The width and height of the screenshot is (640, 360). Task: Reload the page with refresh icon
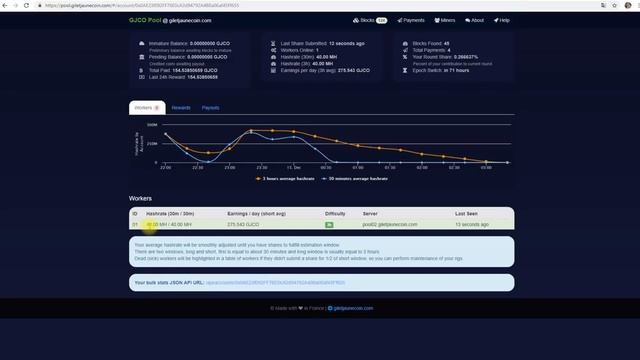click(26, 5)
